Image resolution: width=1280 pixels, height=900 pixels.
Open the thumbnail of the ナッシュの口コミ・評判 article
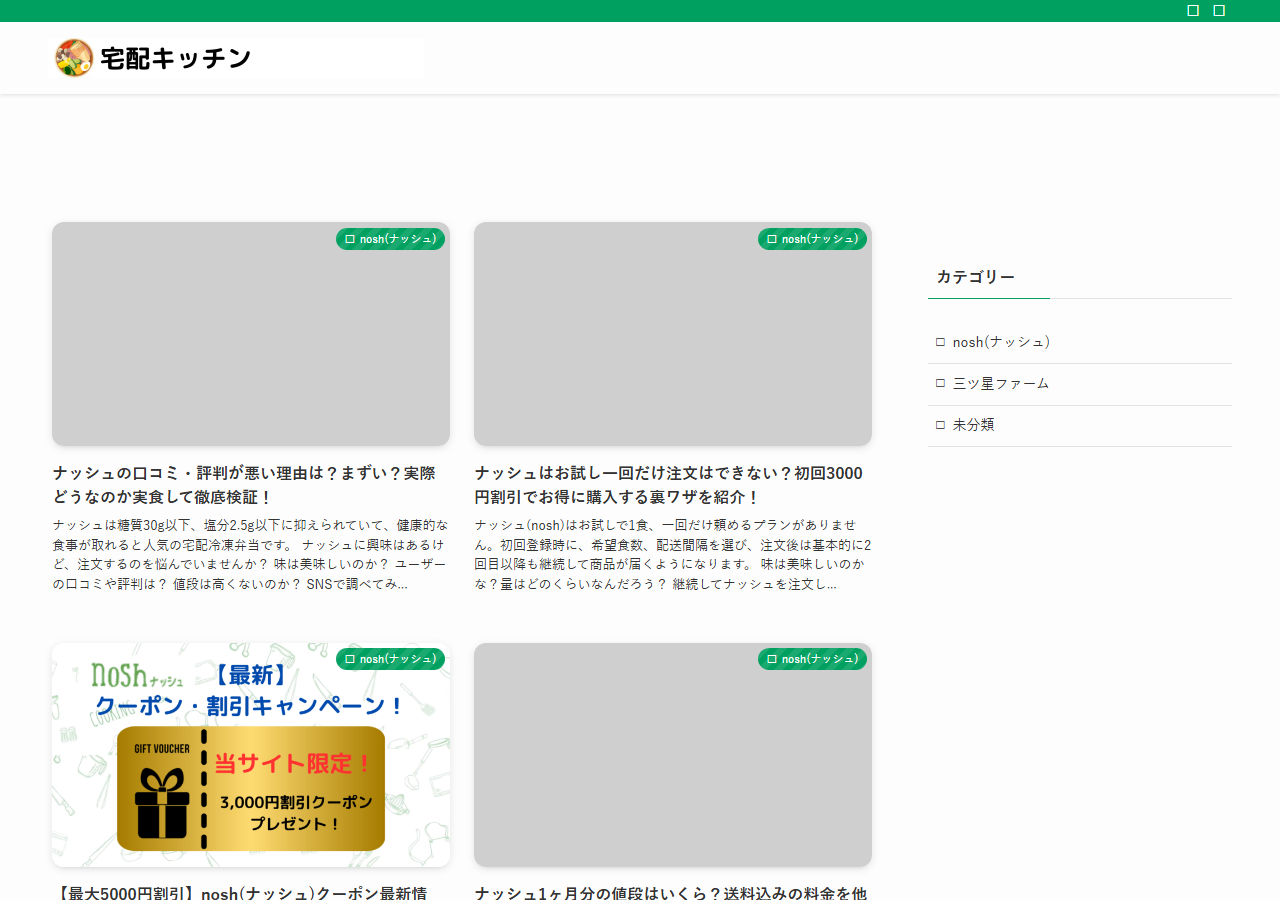click(x=251, y=334)
